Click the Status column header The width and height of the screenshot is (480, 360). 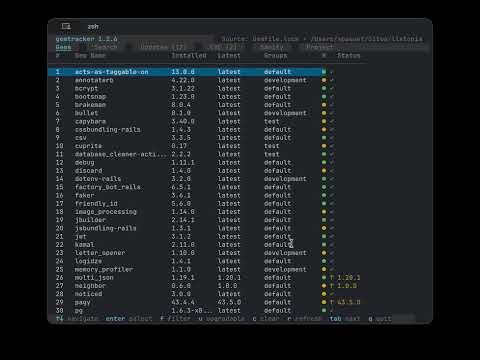point(349,55)
